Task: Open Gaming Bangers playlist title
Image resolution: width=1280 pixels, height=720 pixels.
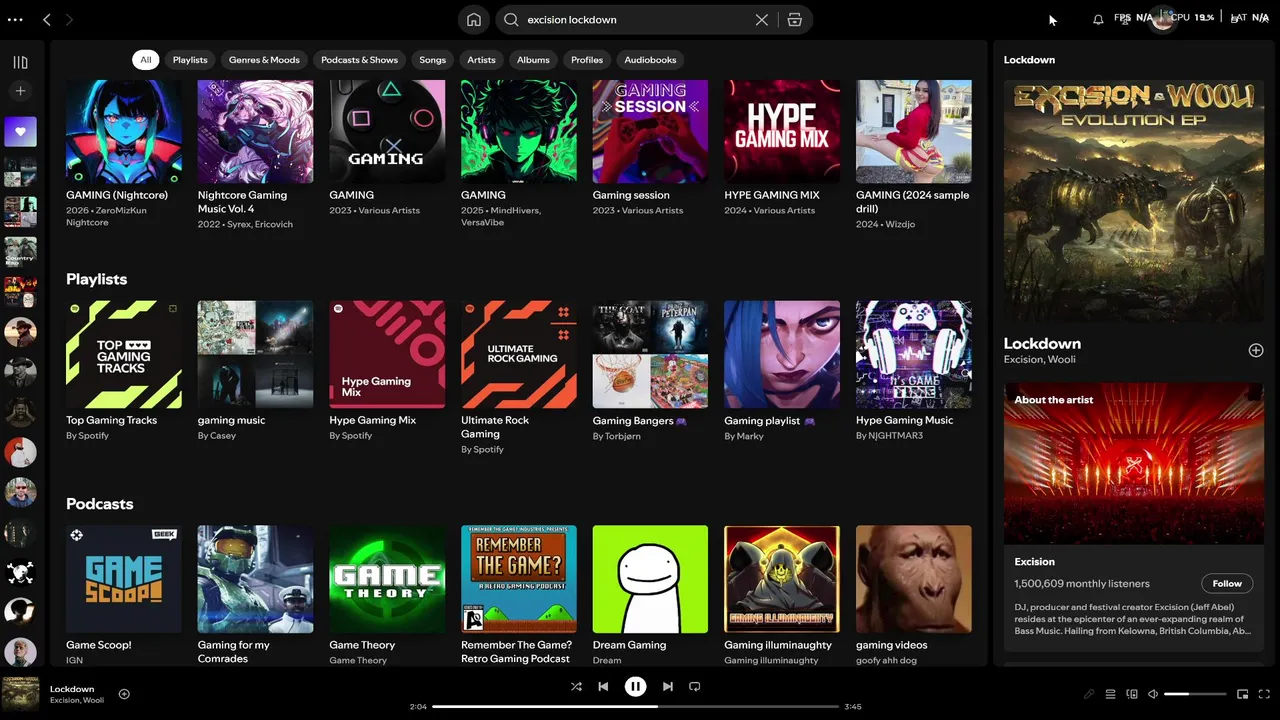Action: click(639, 420)
